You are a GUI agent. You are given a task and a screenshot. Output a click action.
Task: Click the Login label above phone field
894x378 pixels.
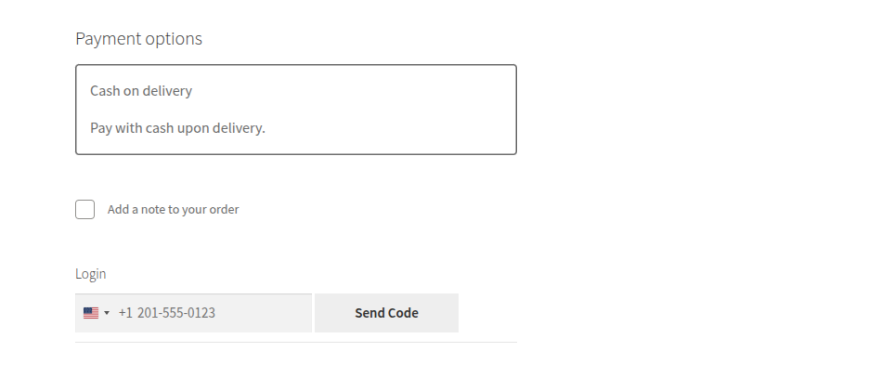[91, 274]
